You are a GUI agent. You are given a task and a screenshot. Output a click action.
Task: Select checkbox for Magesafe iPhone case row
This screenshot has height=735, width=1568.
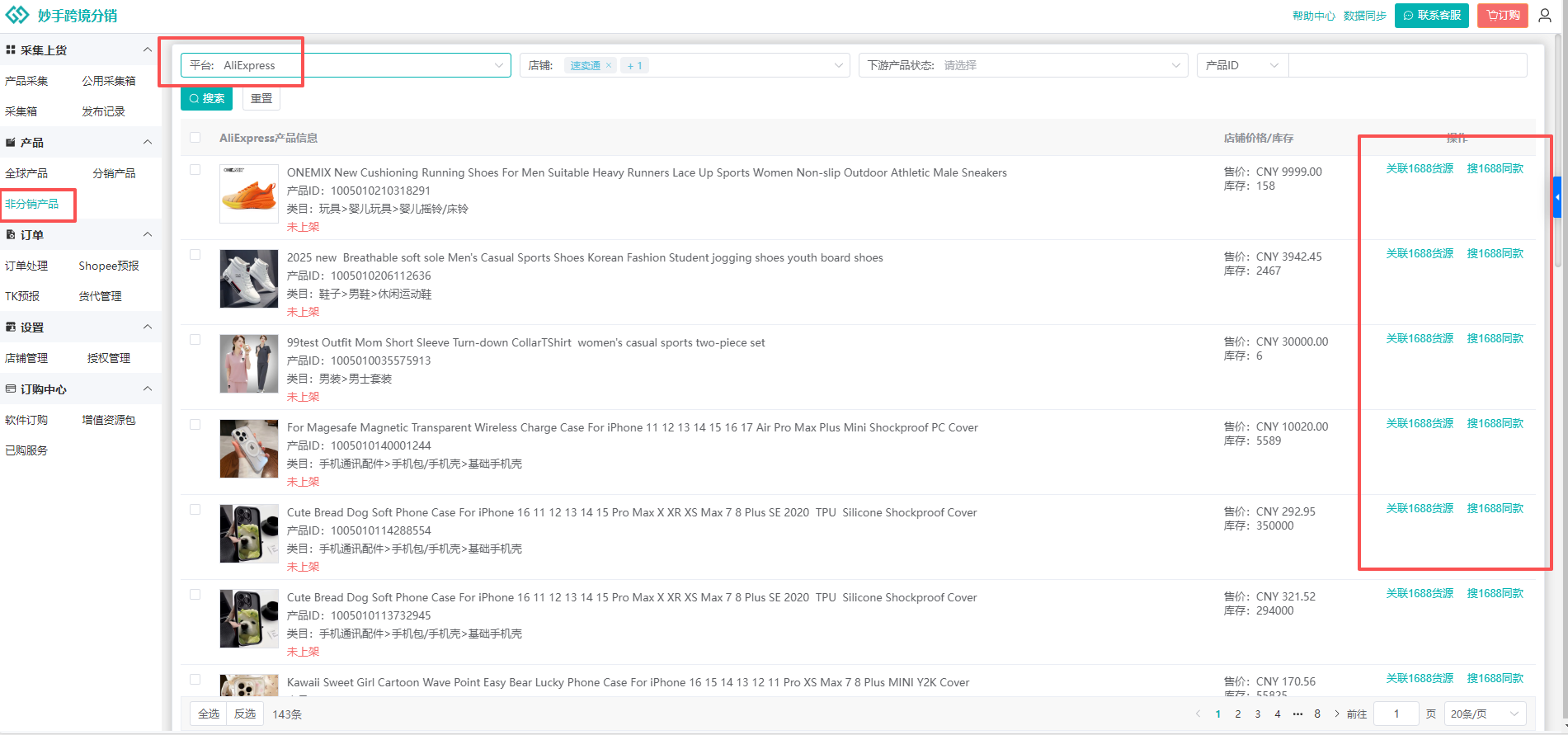(195, 425)
